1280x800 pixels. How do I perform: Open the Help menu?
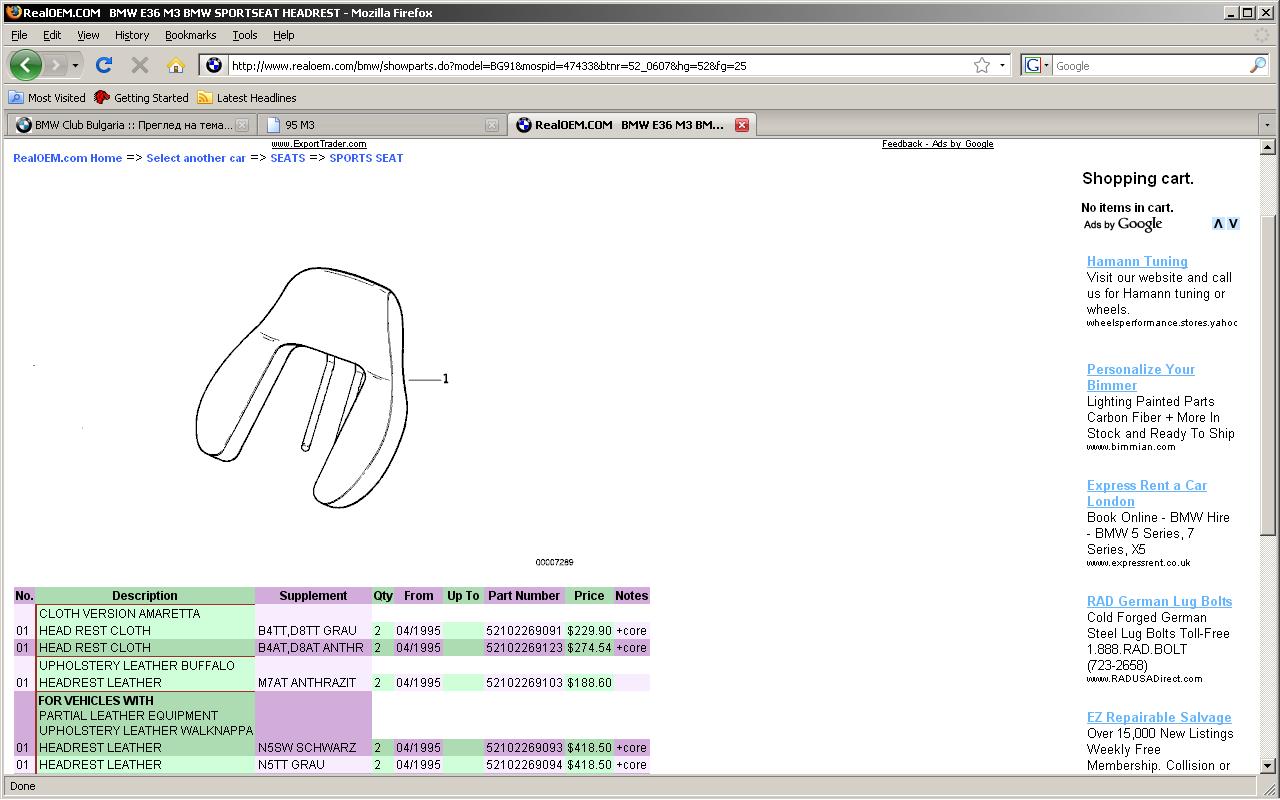pos(284,35)
